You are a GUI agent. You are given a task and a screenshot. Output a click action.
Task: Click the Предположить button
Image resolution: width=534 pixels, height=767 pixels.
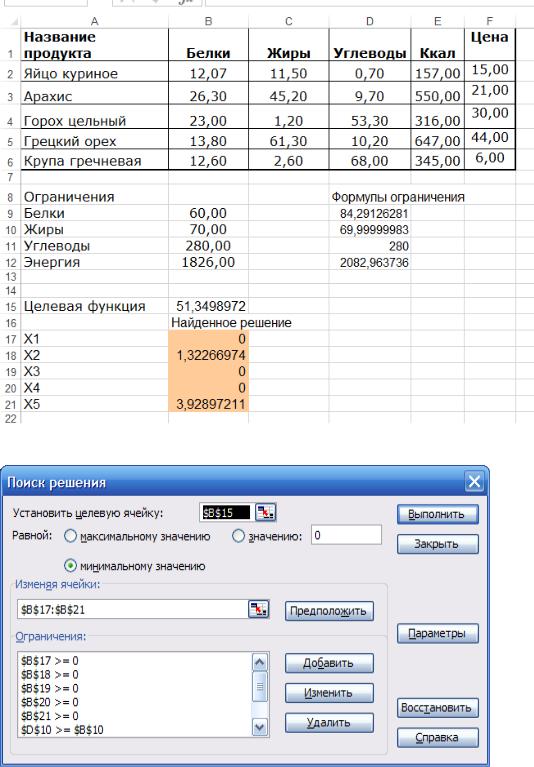(x=329, y=611)
